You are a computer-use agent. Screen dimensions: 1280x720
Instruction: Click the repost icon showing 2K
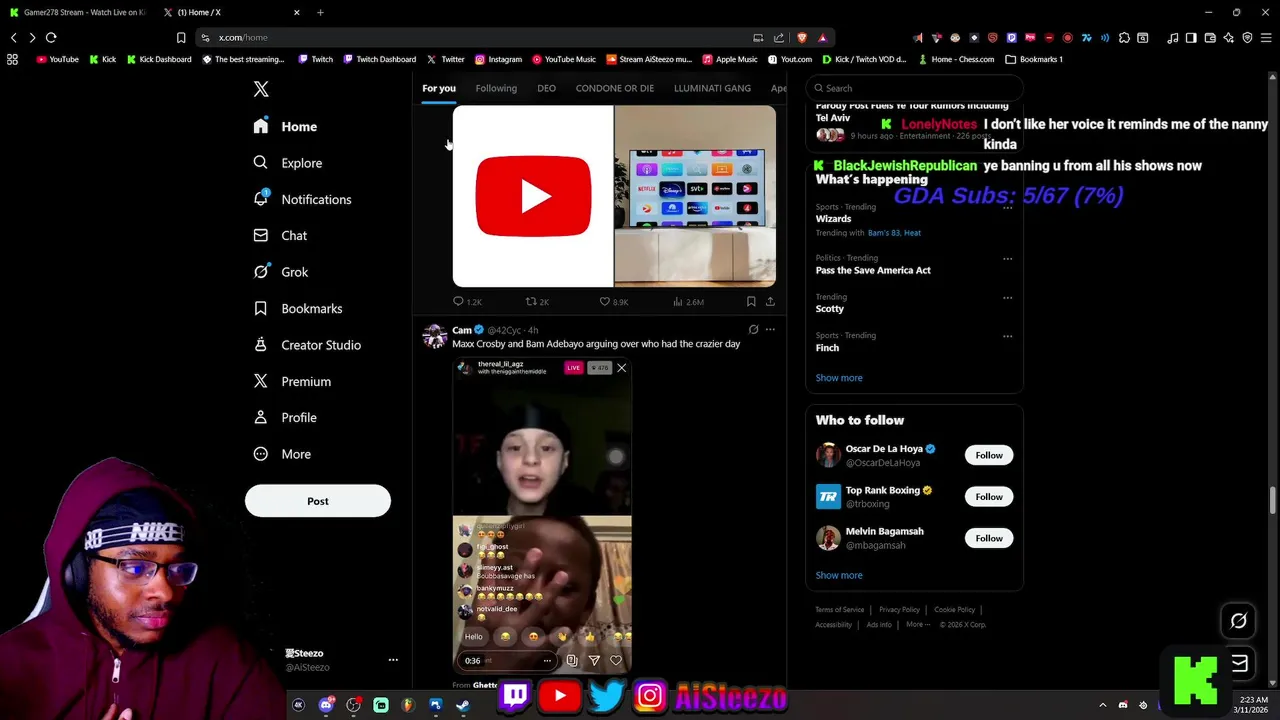[531, 301]
